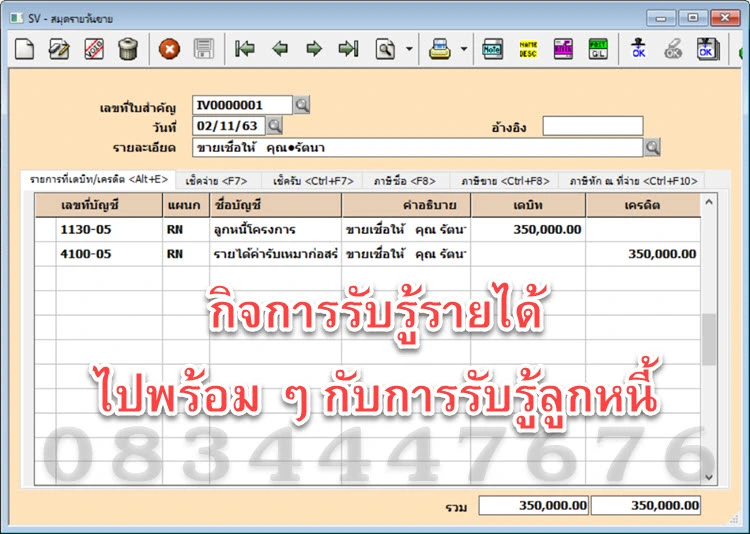Open the description lookup magnifier button
The height and width of the screenshot is (534, 750).
tap(652, 147)
